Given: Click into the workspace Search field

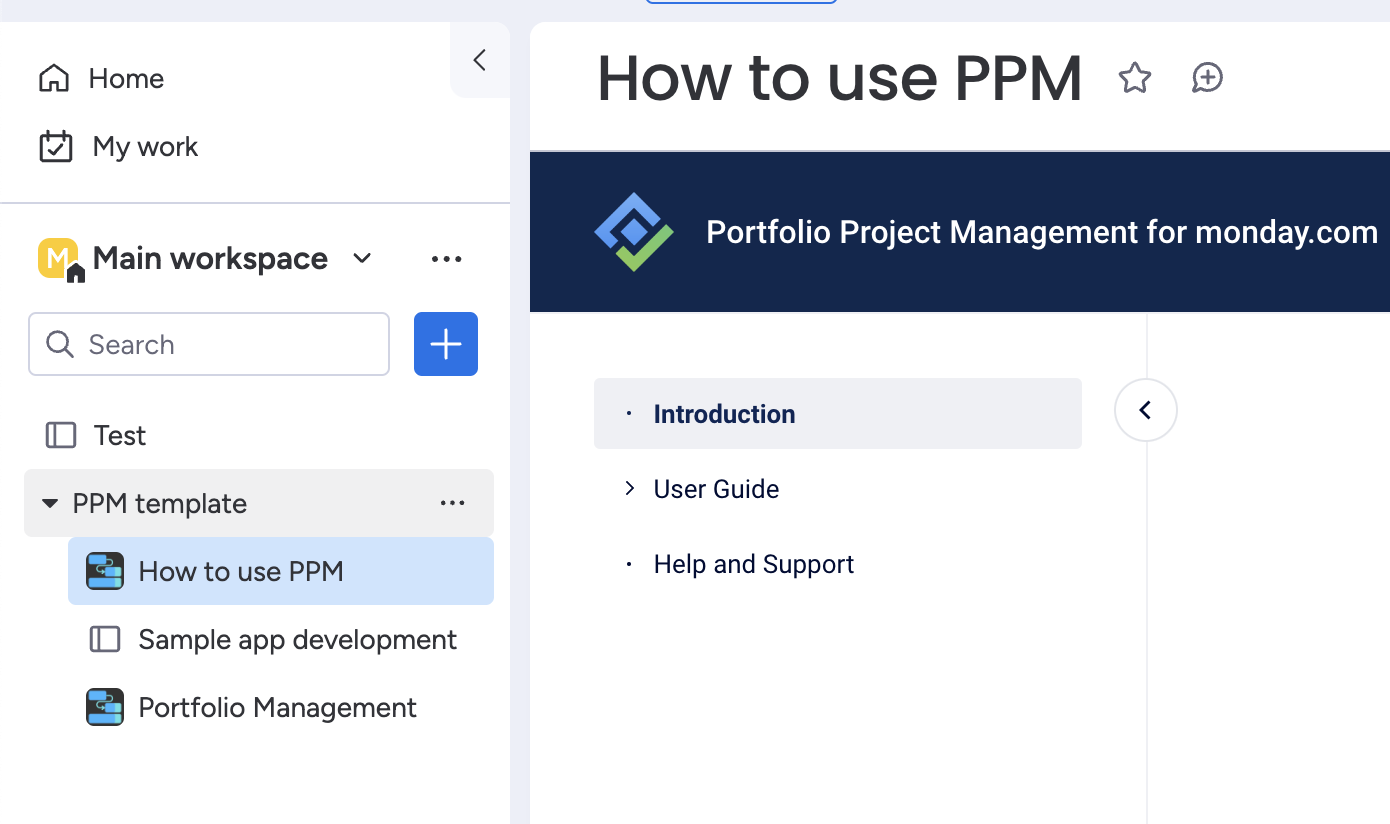Looking at the screenshot, I should [x=208, y=344].
